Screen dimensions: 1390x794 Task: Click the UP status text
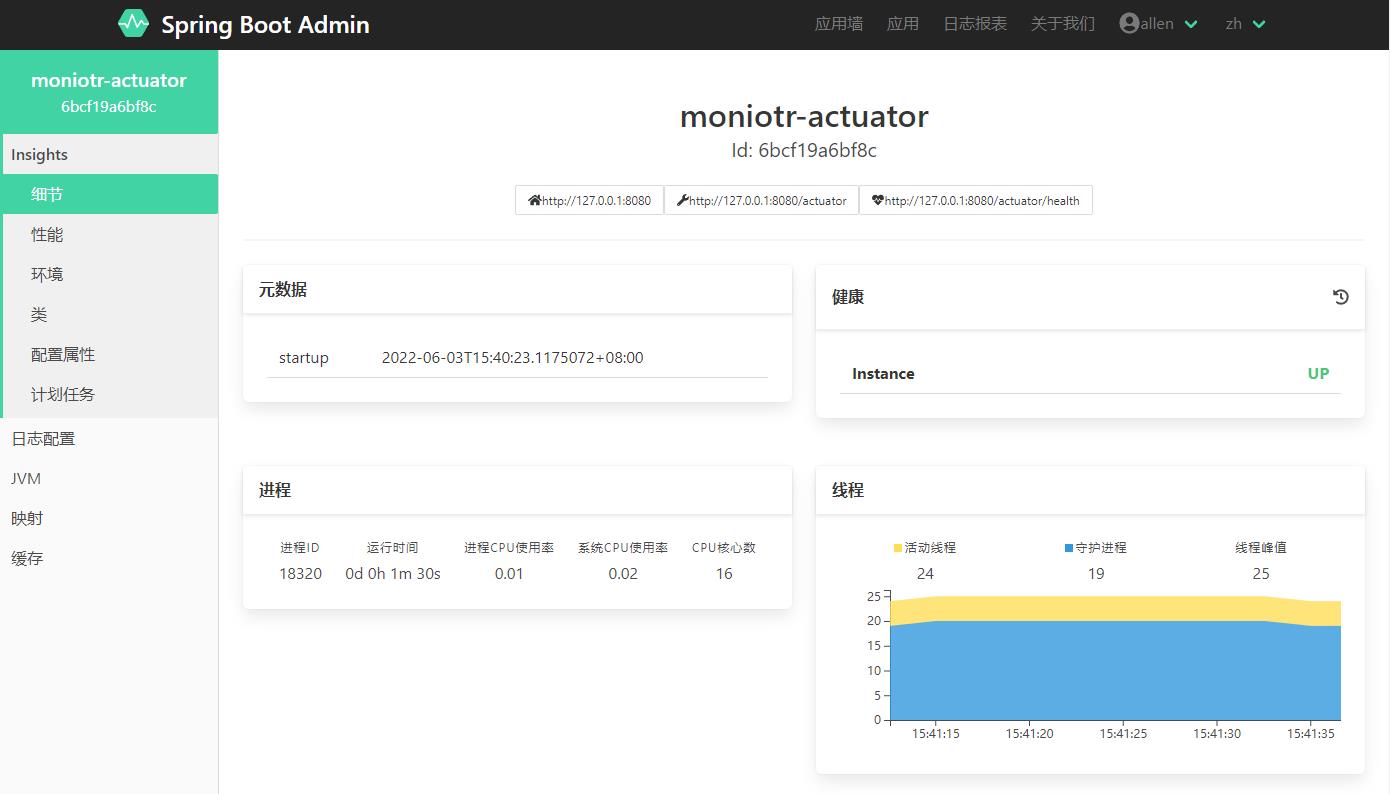tap(1318, 373)
